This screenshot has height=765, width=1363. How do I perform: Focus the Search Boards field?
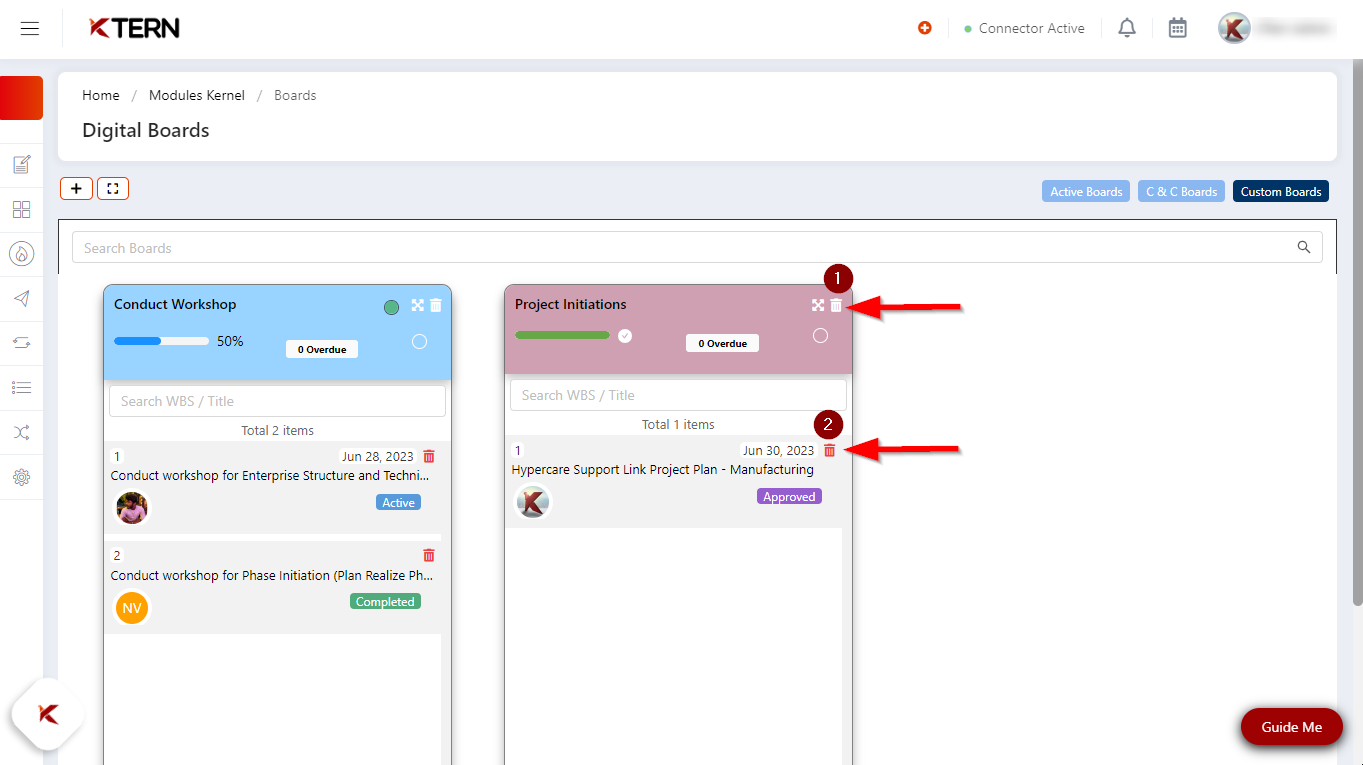click(x=697, y=247)
